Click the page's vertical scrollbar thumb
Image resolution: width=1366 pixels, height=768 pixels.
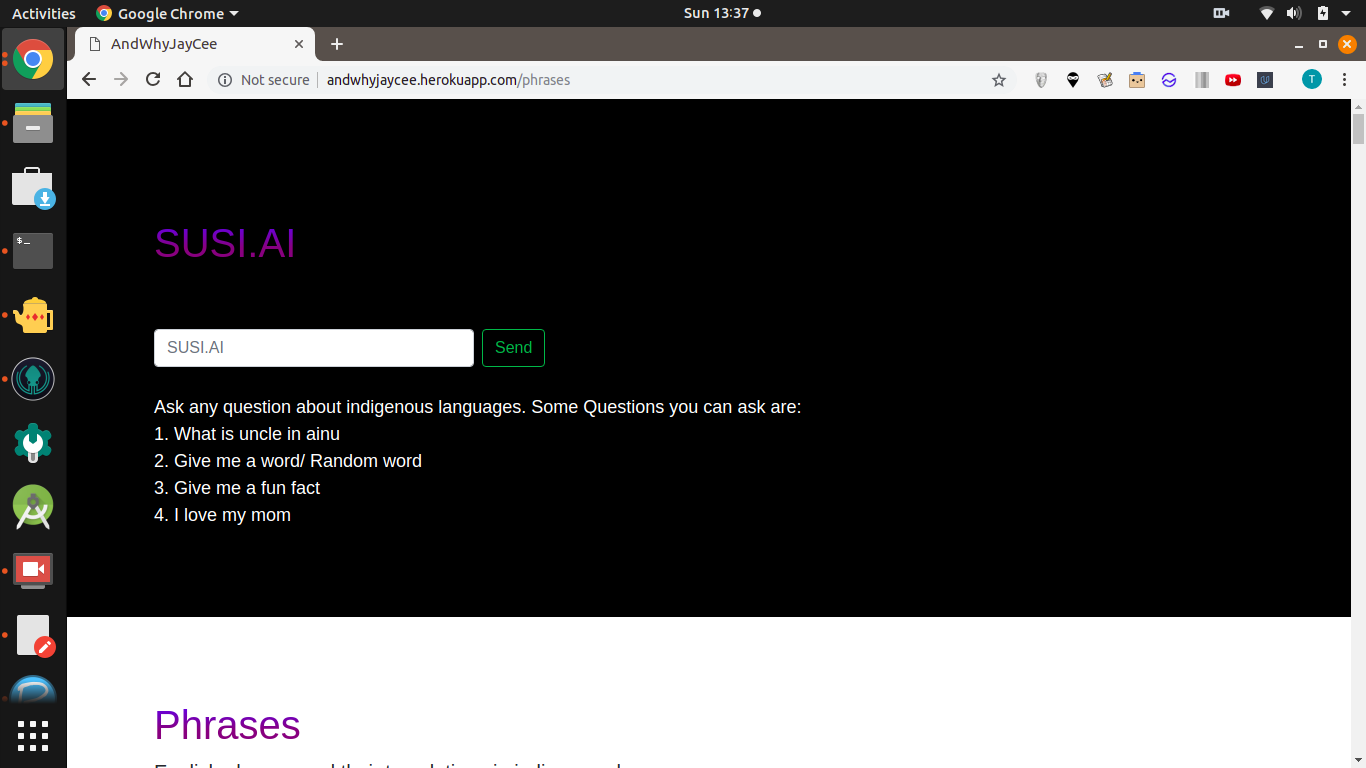(1358, 129)
